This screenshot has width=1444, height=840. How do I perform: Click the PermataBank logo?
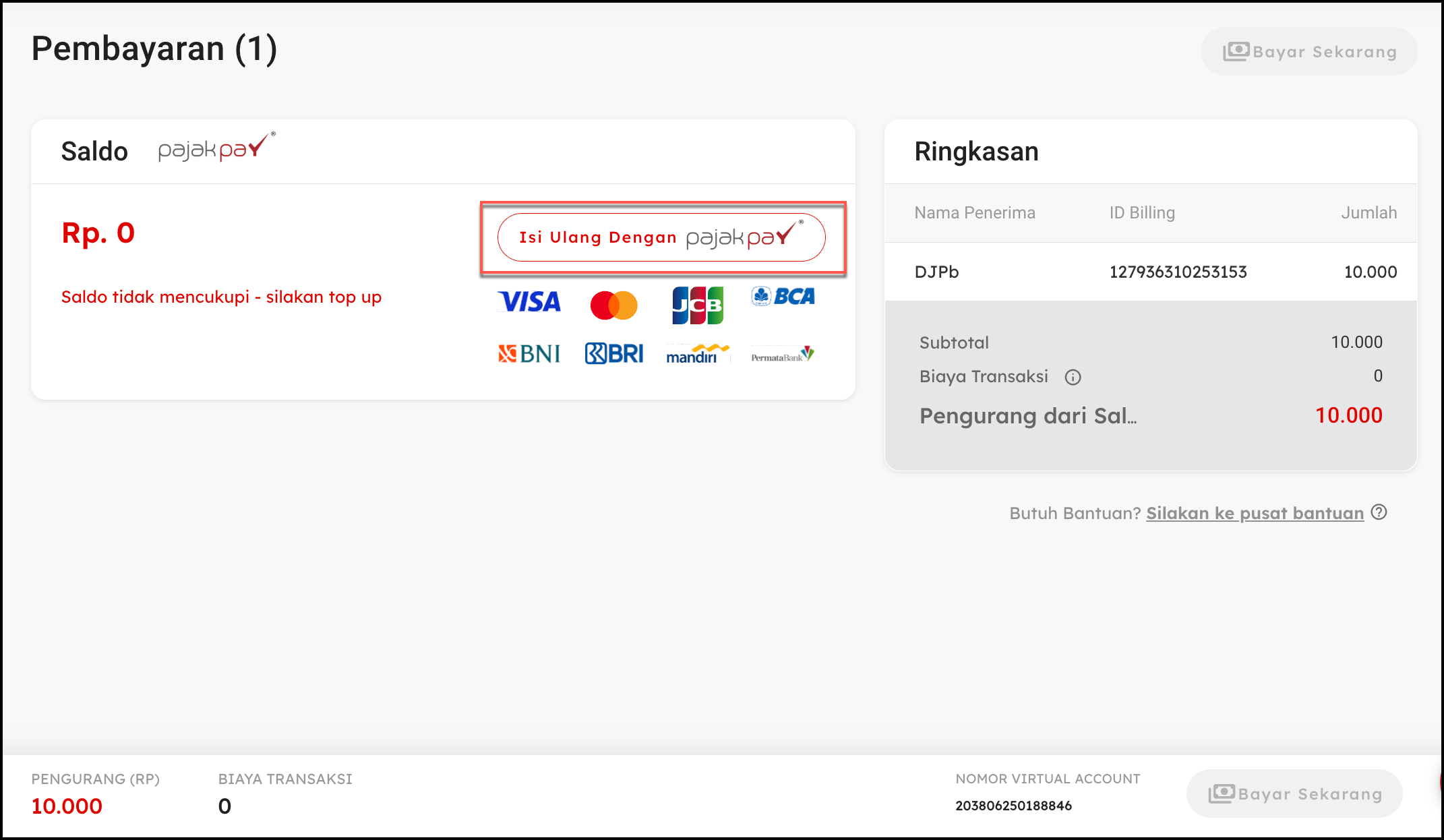pyautogui.click(x=783, y=355)
